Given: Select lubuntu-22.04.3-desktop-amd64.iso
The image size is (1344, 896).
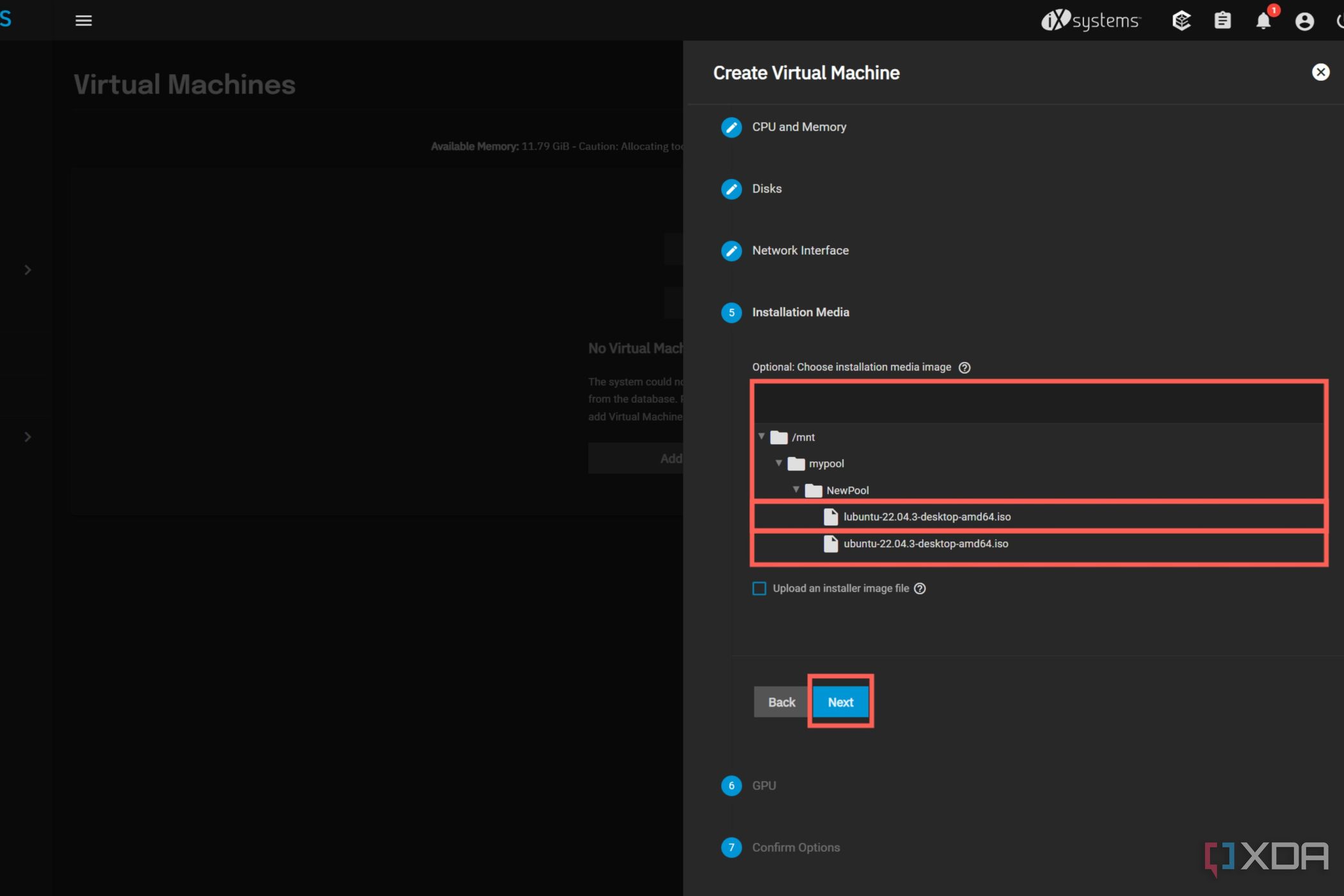Looking at the screenshot, I should coord(927,517).
